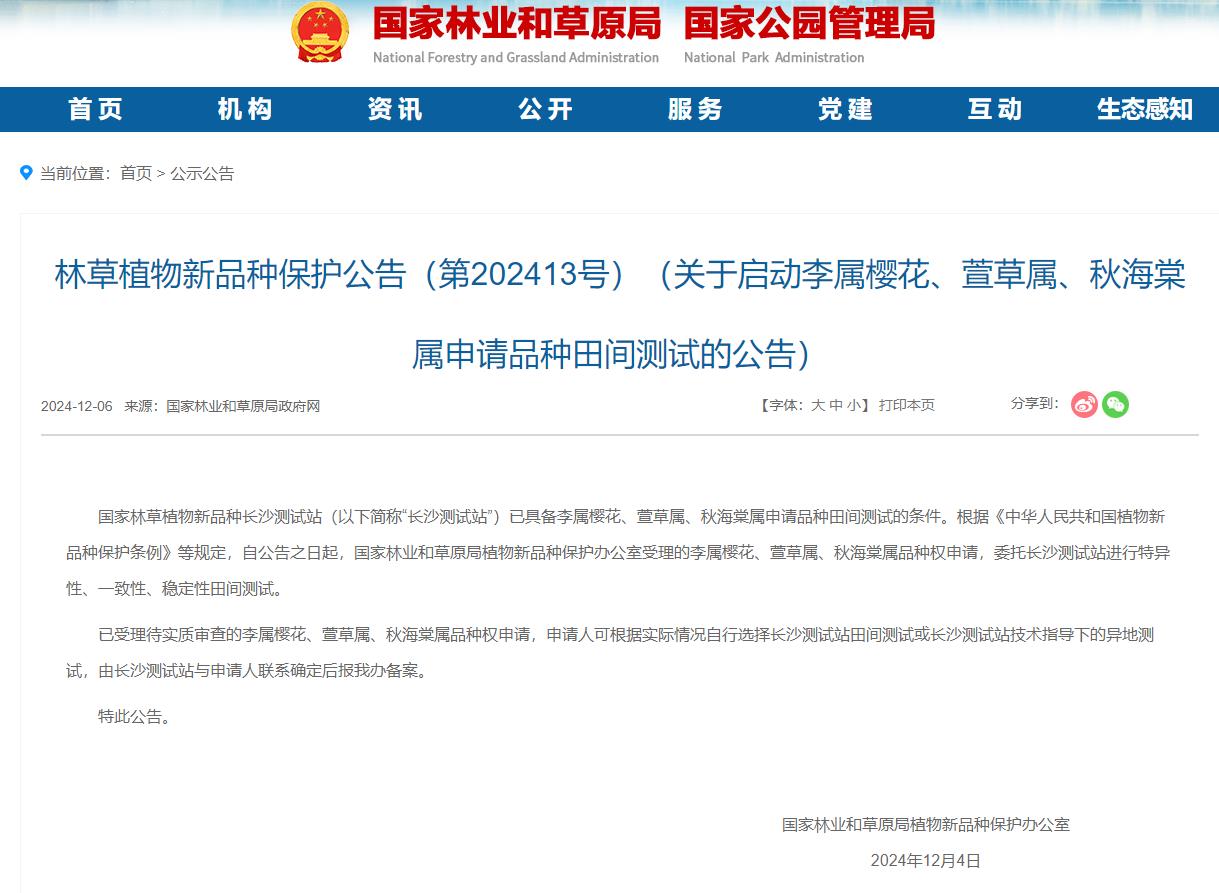
Task: Share the announcement to WeChat
Action: 1115,404
